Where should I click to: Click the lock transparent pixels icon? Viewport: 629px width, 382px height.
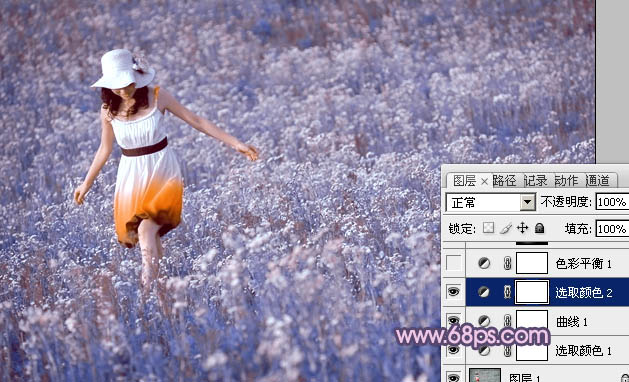pos(488,229)
